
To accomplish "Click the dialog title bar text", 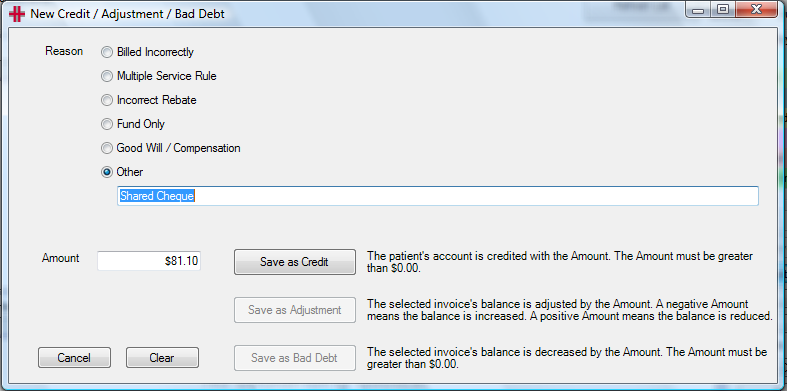I will pos(127,14).
